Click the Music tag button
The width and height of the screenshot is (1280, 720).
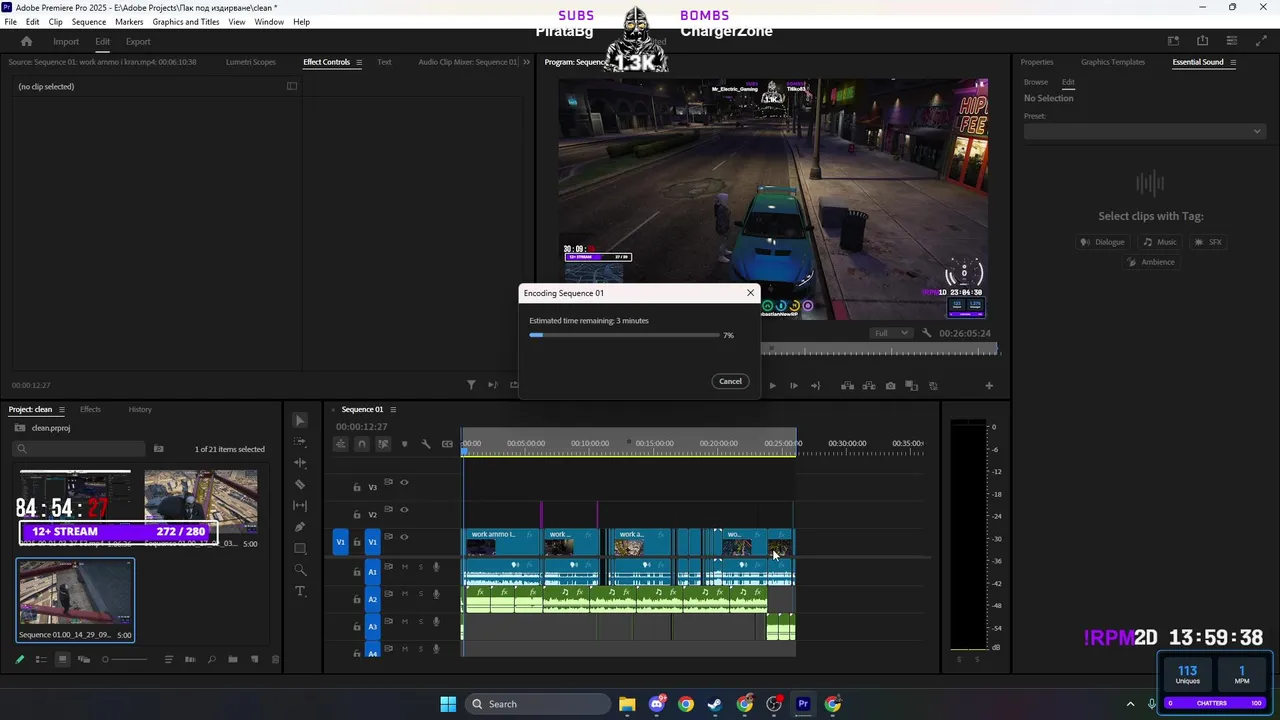(x=1161, y=242)
